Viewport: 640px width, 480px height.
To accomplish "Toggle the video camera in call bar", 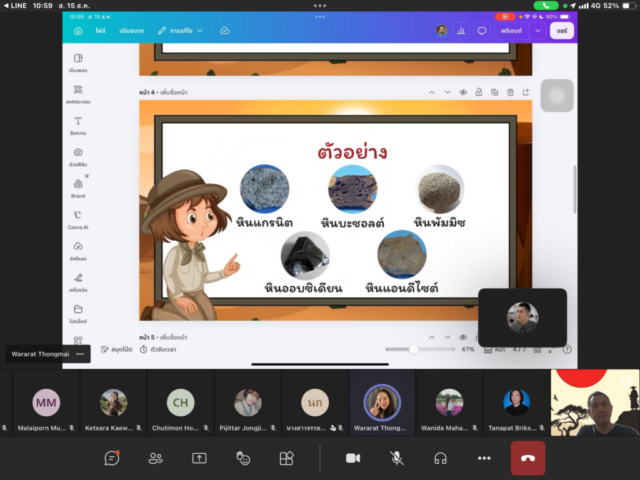I will [x=353, y=458].
